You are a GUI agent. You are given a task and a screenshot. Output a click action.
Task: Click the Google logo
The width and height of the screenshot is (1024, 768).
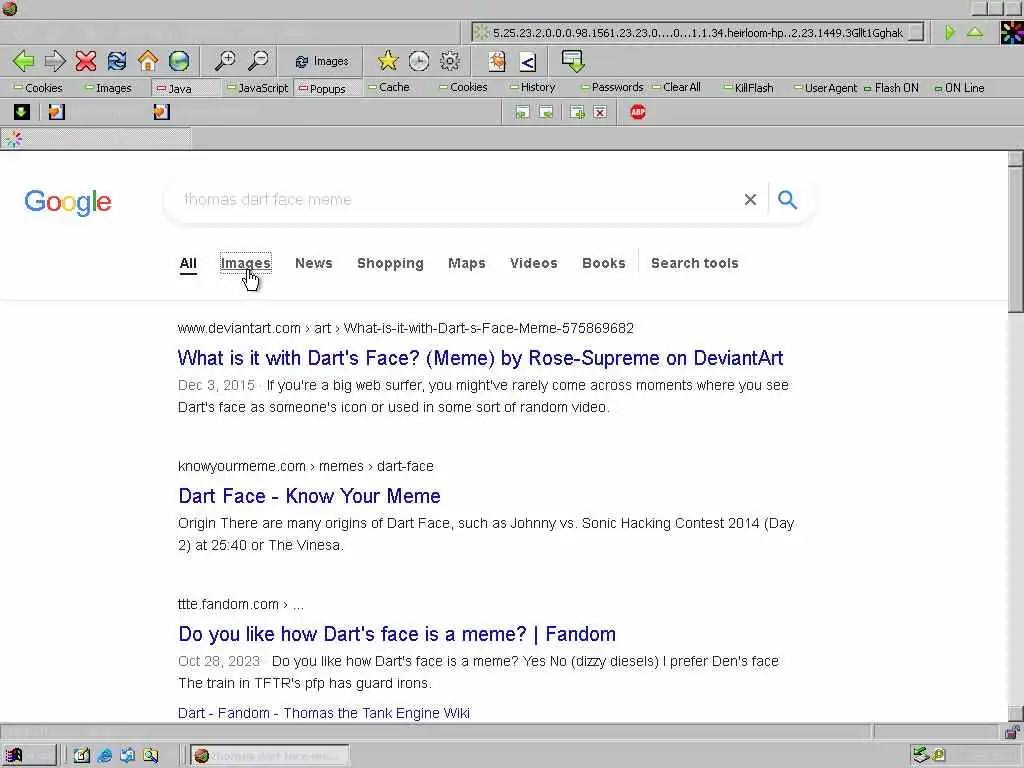point(68,202)
